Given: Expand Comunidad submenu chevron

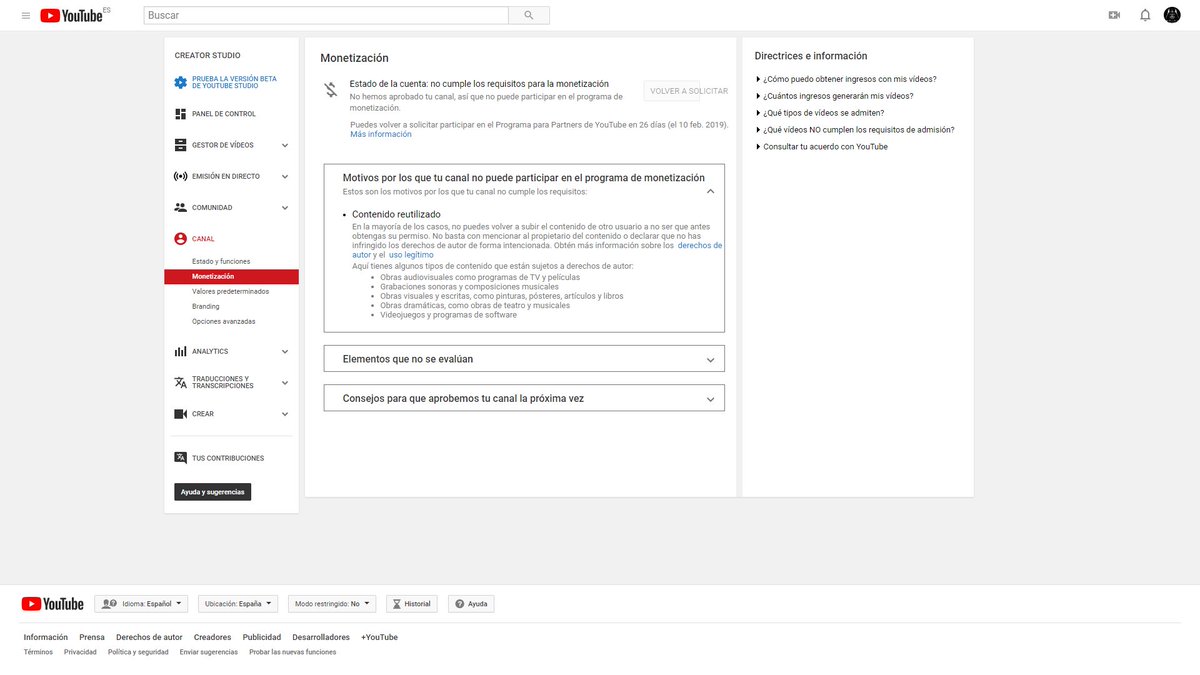Looking at the screenshot, I should (x=285, y=208).
